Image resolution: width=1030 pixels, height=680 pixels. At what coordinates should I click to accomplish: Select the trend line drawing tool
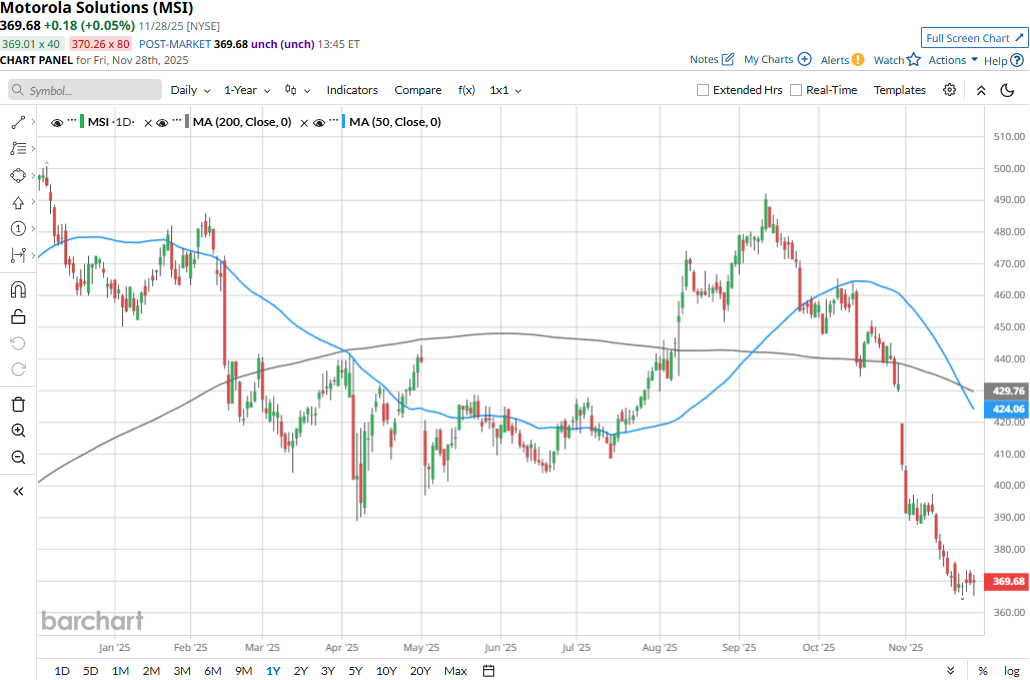[18, 122]
